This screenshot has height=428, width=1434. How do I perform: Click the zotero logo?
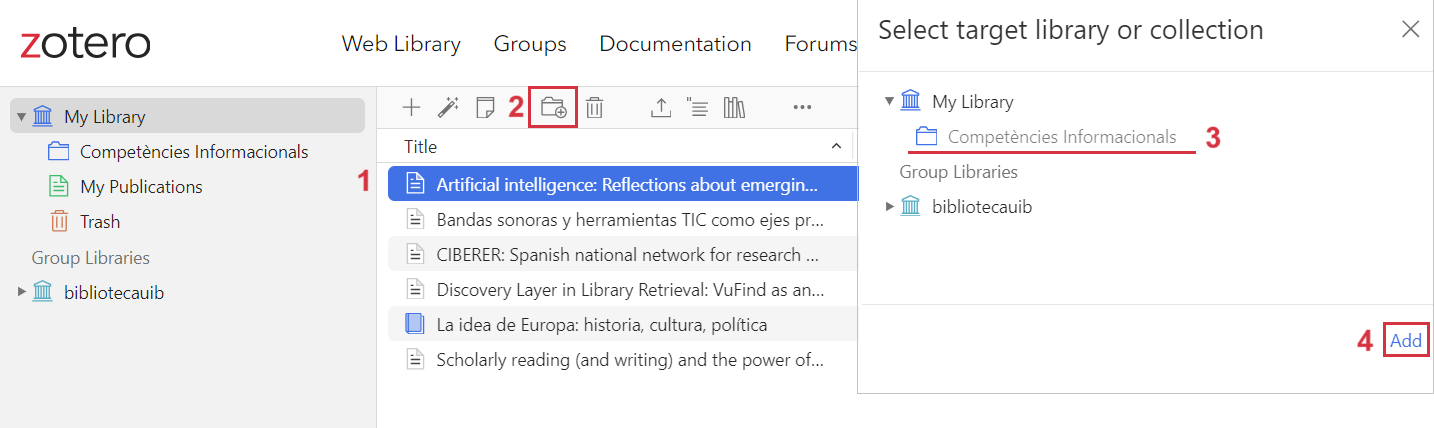click(85, 43)
